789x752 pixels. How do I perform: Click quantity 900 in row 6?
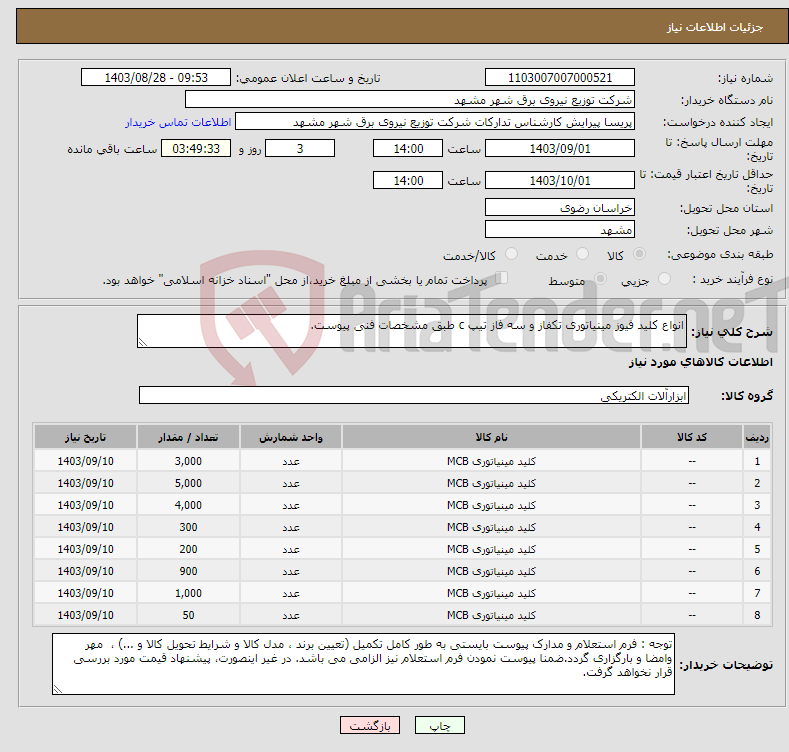(188, 571)
